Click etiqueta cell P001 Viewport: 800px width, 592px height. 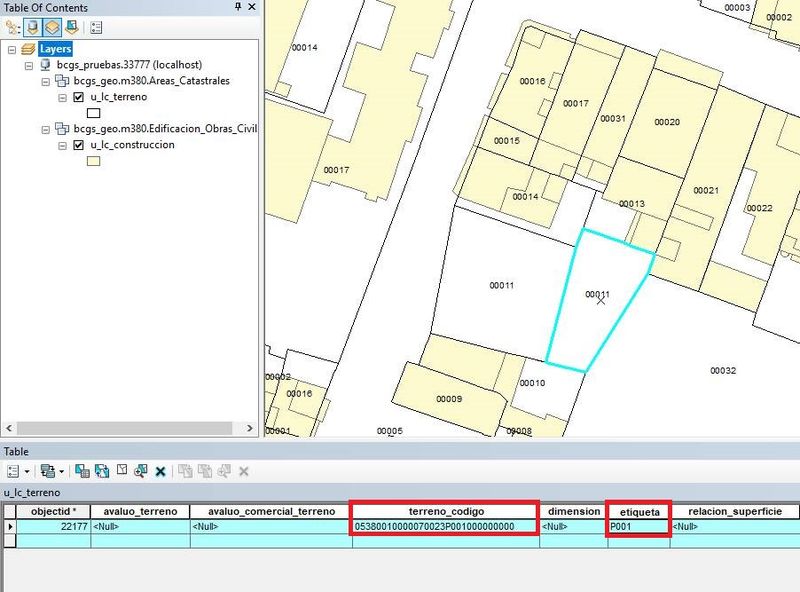tap(639, 526)
